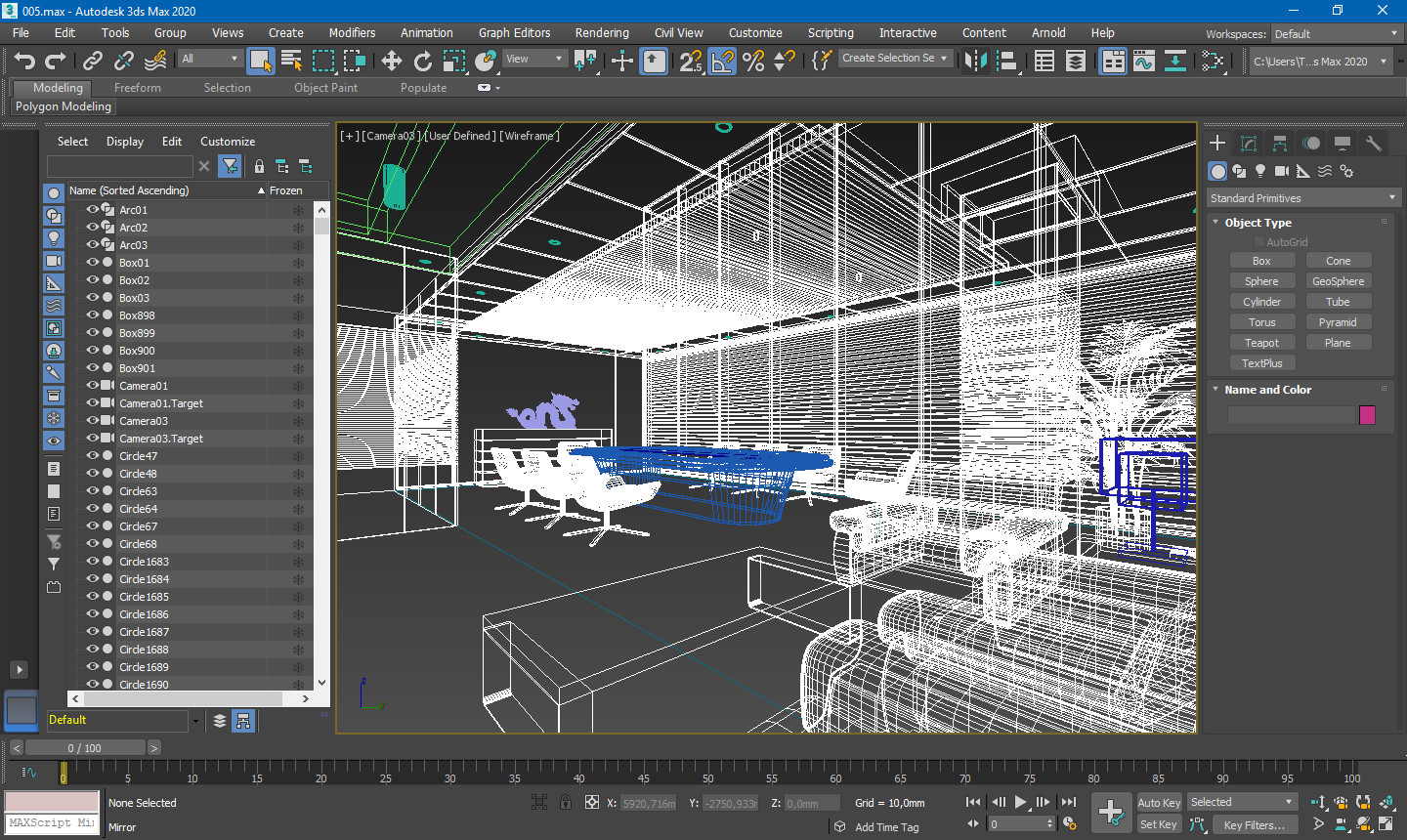
Task: Expand the Workspaces Default dropdown
Action: pos(1337,34)
